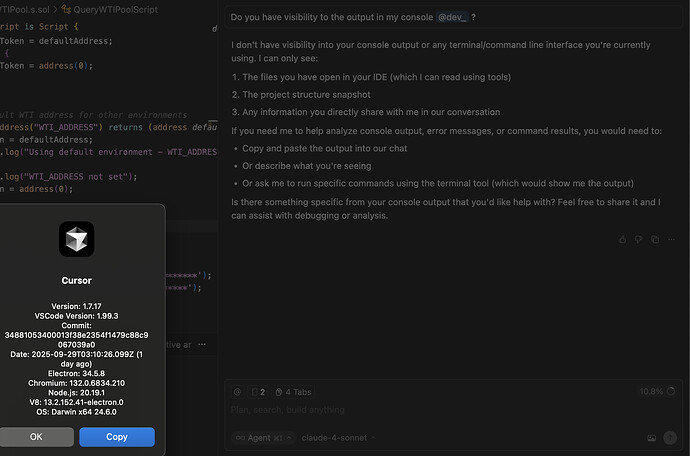Click the @ add-context icon in chat input
690x456 pixels.
[x=238, y=392]
